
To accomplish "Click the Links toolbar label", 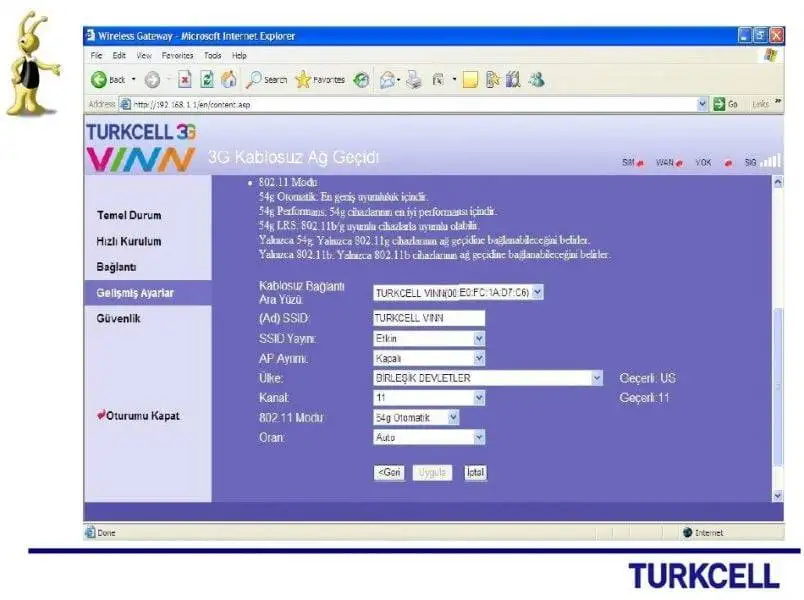I will (760, 104).
